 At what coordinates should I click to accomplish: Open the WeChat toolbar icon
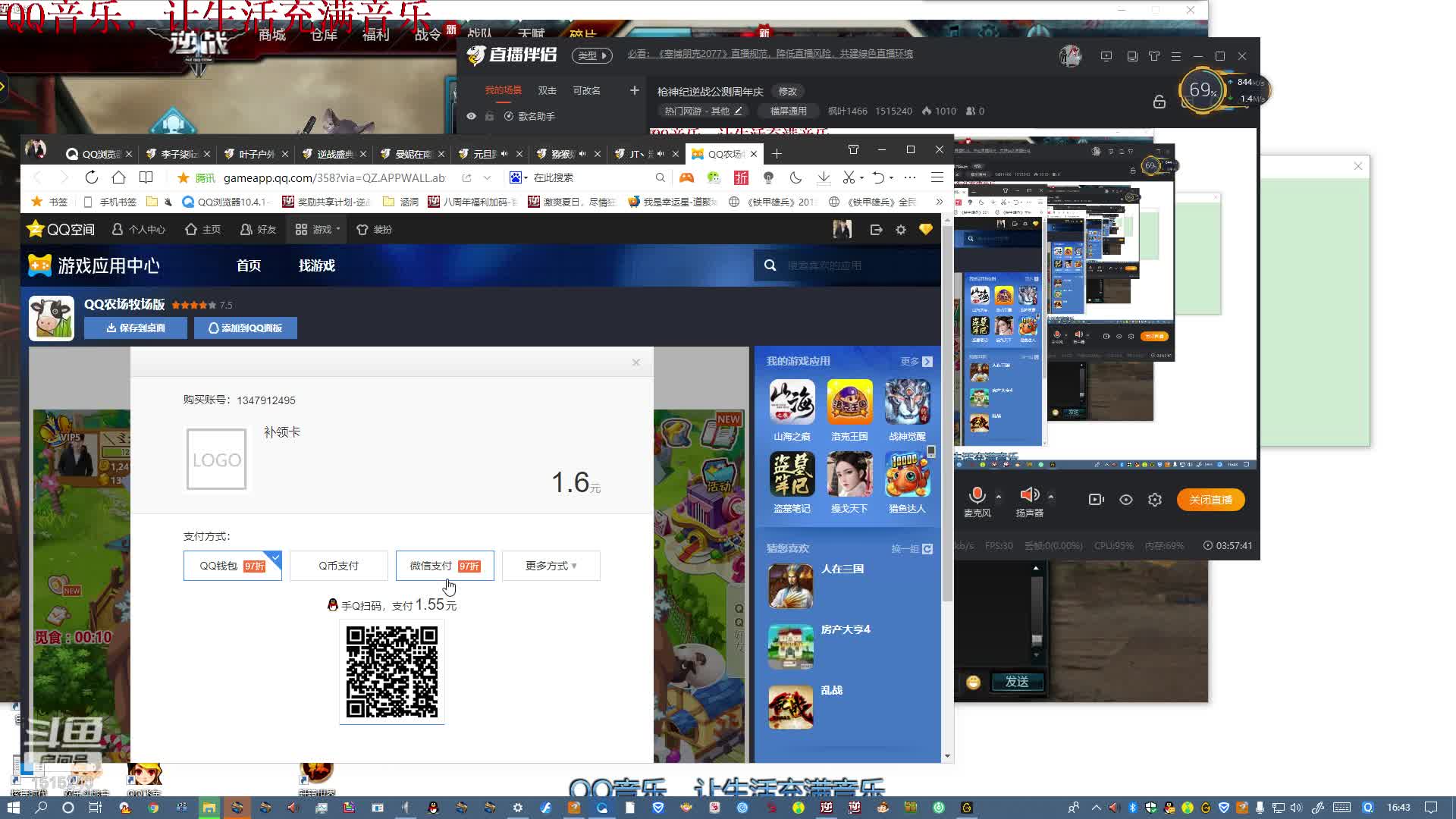click(714, 177)
